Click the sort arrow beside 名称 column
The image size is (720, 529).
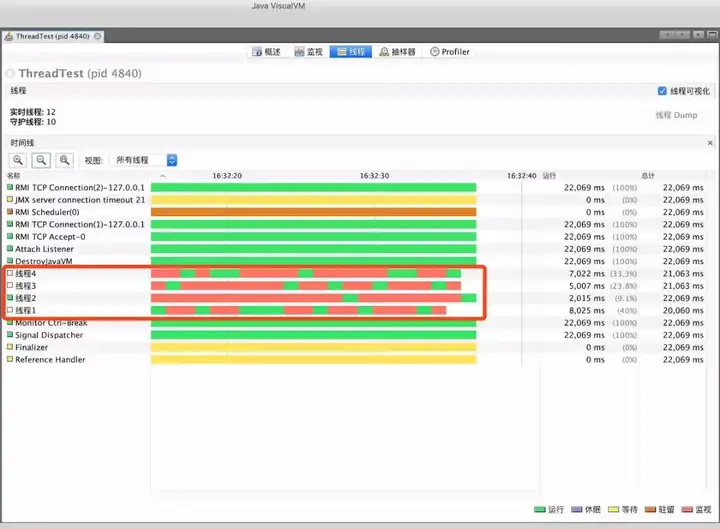click(x=163, y=175)
